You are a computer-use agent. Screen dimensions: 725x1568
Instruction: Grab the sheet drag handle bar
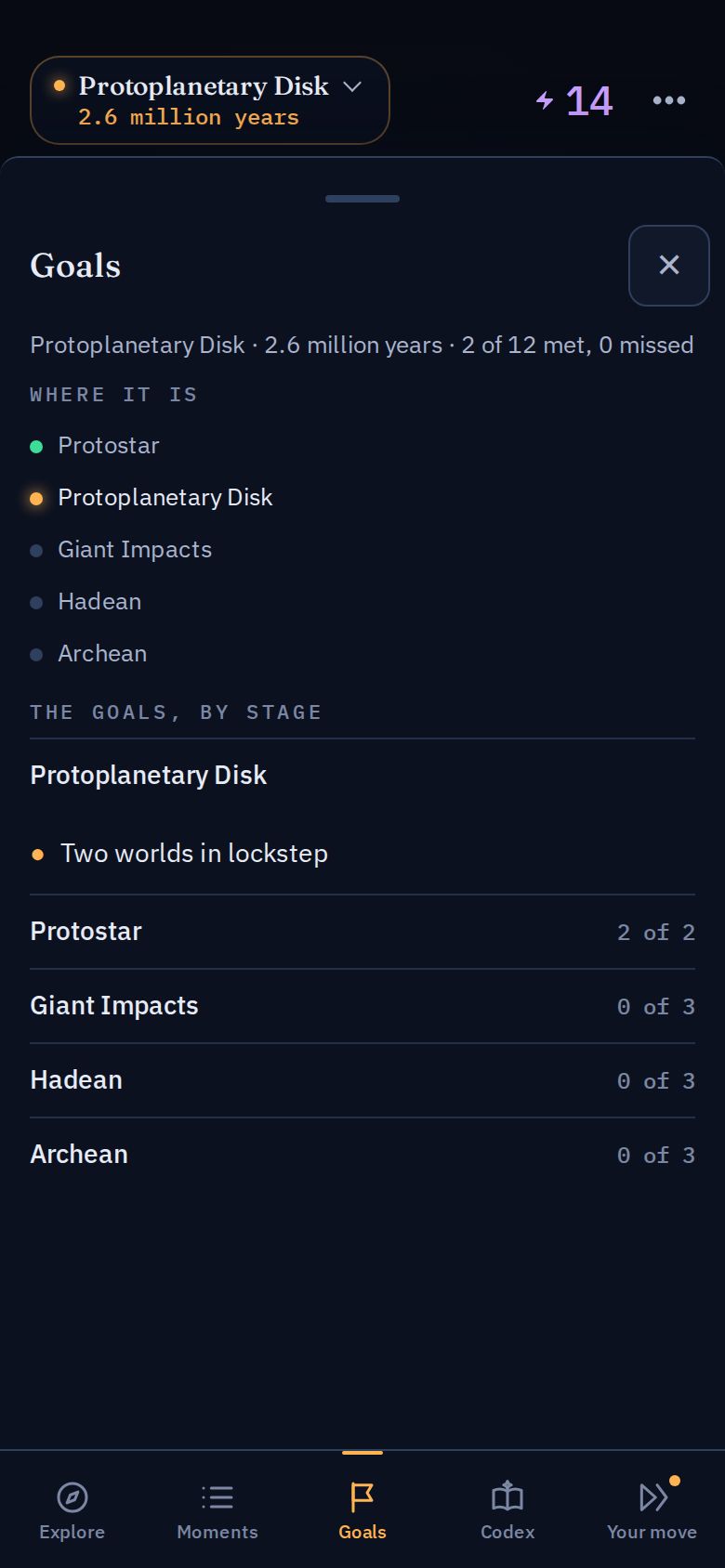pyautogui.click(x=362, y=199)
